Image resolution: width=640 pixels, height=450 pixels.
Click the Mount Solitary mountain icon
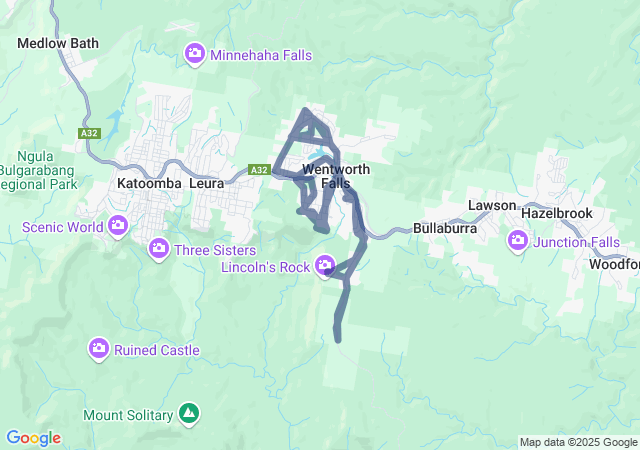click(x=189, y=414)
